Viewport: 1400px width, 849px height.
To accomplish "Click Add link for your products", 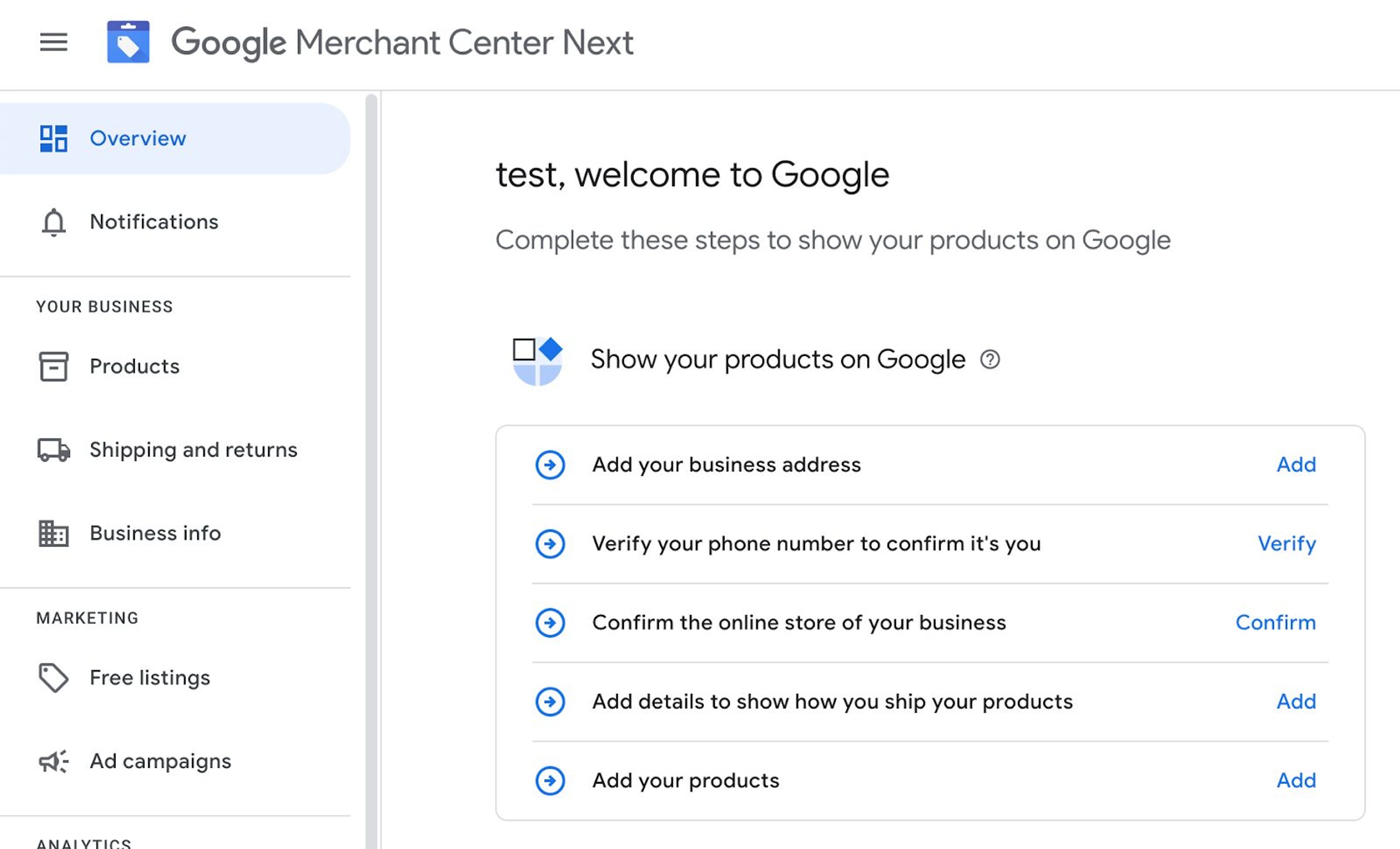I will tap(1296, 780).
